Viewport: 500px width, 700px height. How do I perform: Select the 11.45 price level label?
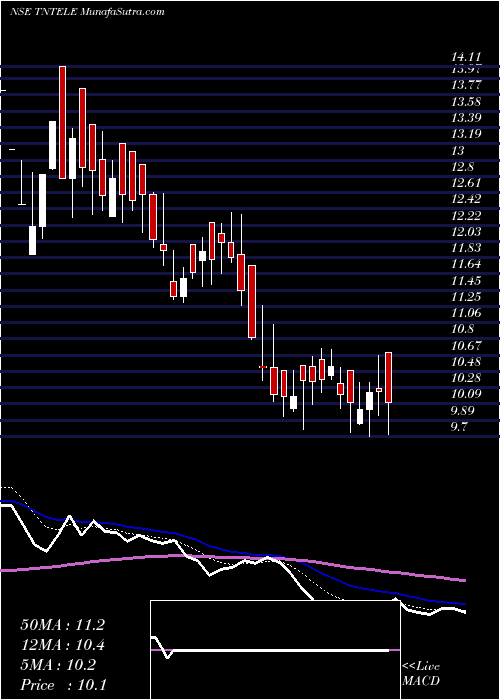(466, 281)
